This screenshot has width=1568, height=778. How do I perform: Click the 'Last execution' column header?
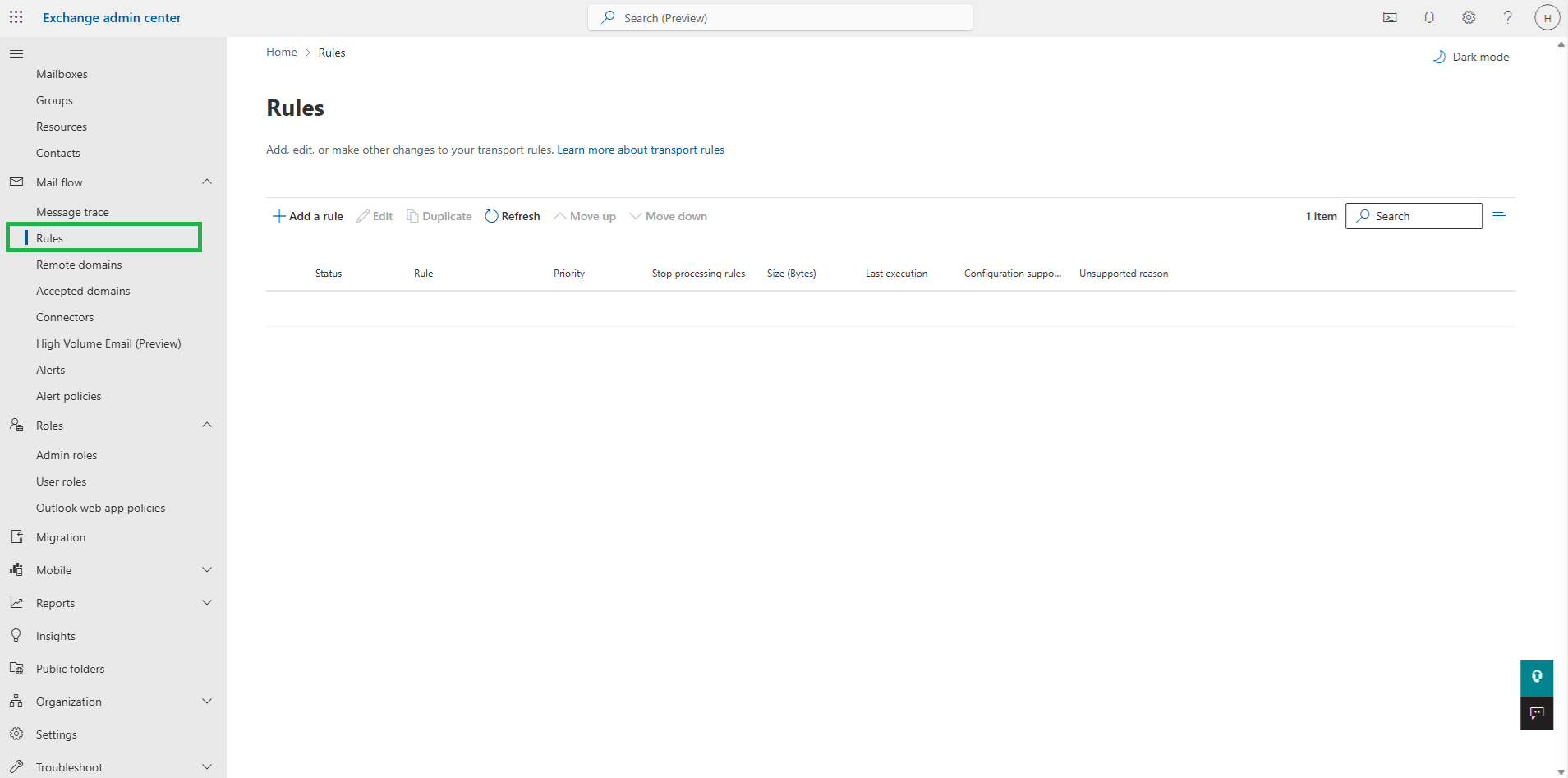[896, 274]
